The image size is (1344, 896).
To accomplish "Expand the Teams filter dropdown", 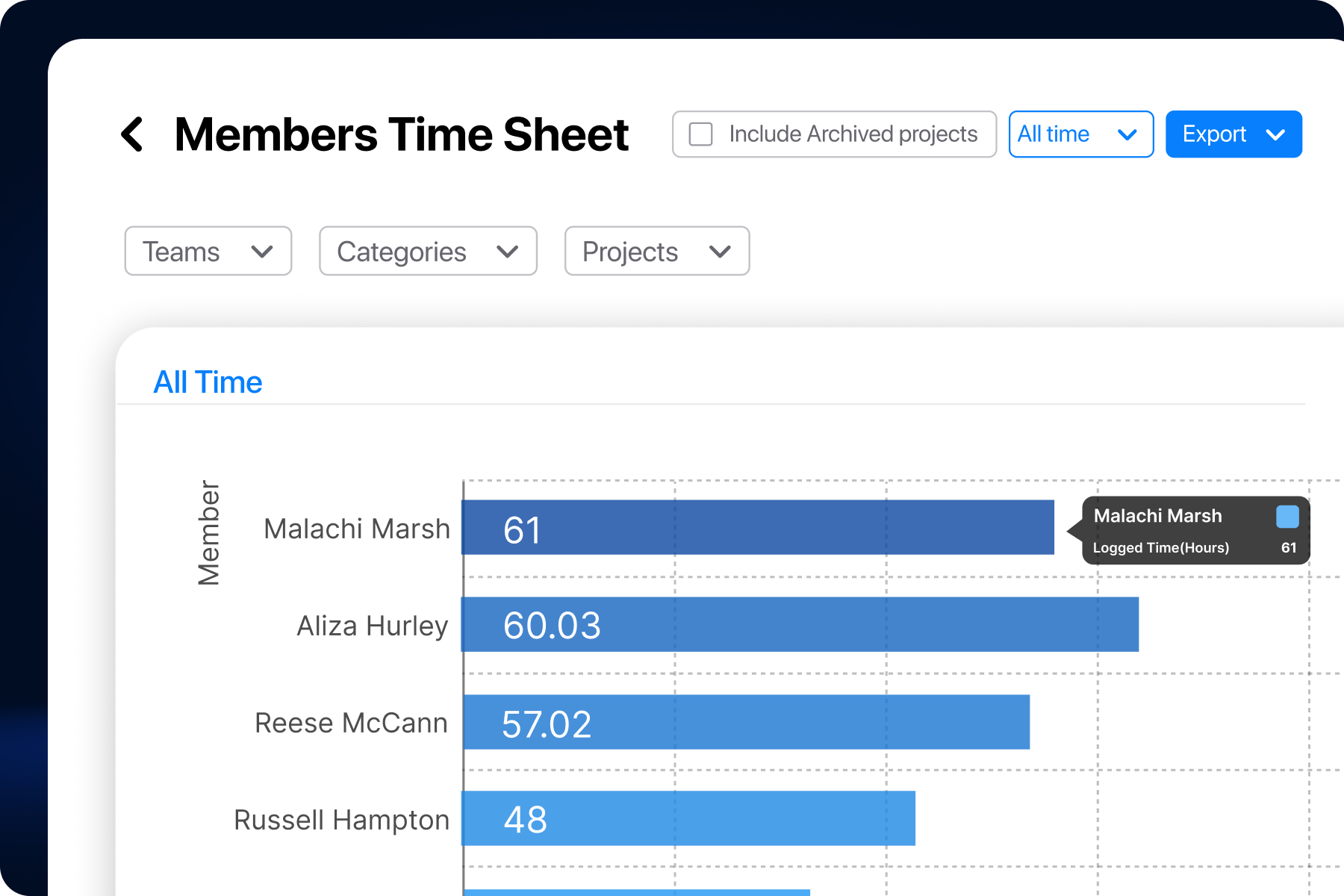I will click(208, 252).
